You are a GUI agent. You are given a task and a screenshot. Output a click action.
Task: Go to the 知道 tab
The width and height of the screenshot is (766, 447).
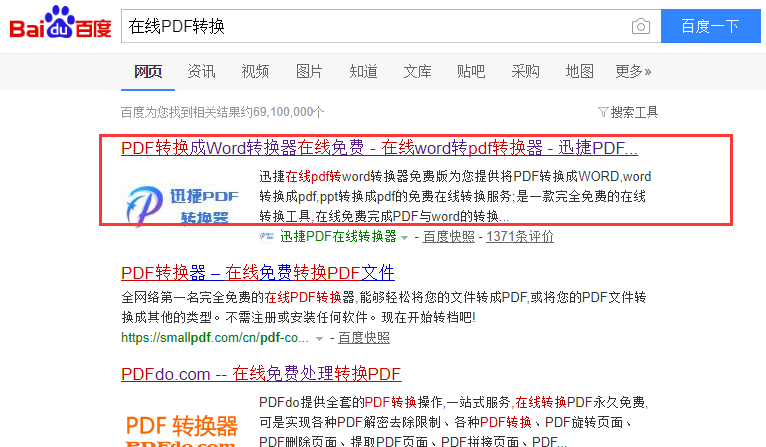point(363,71)
